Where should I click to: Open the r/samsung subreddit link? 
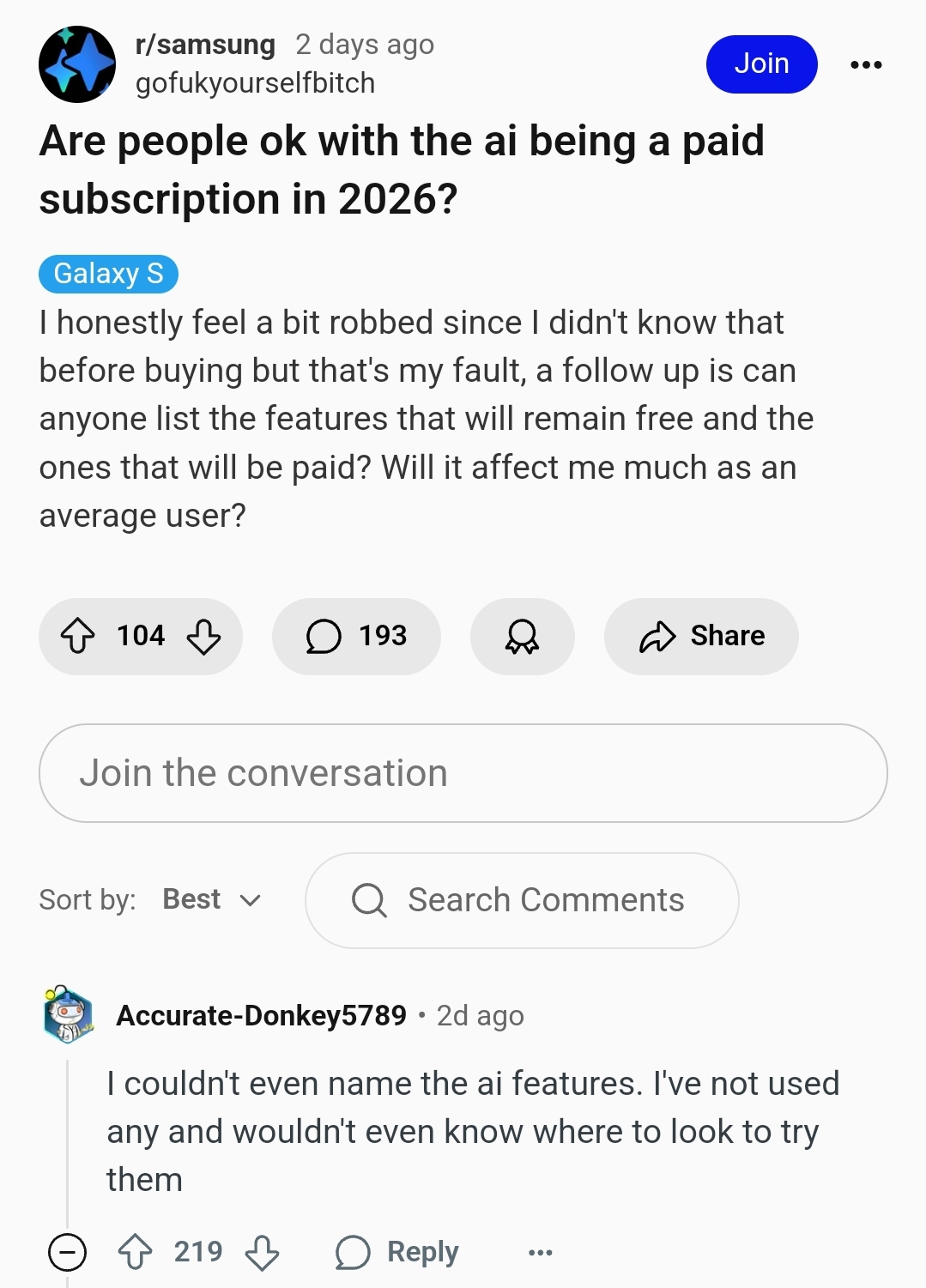pos(205,44)
